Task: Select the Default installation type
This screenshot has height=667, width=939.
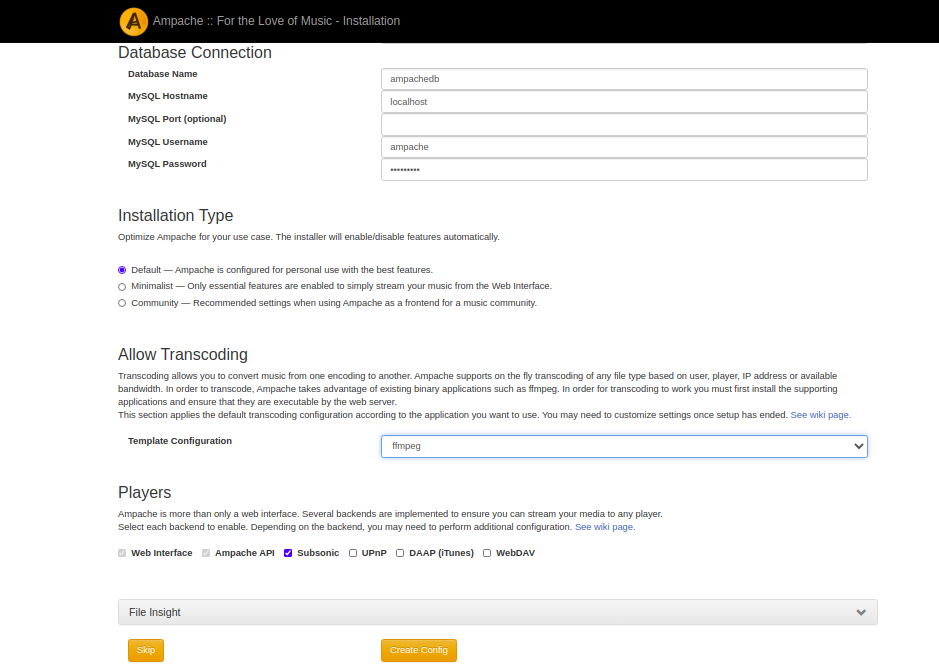Action: click(x=122, y=270)
